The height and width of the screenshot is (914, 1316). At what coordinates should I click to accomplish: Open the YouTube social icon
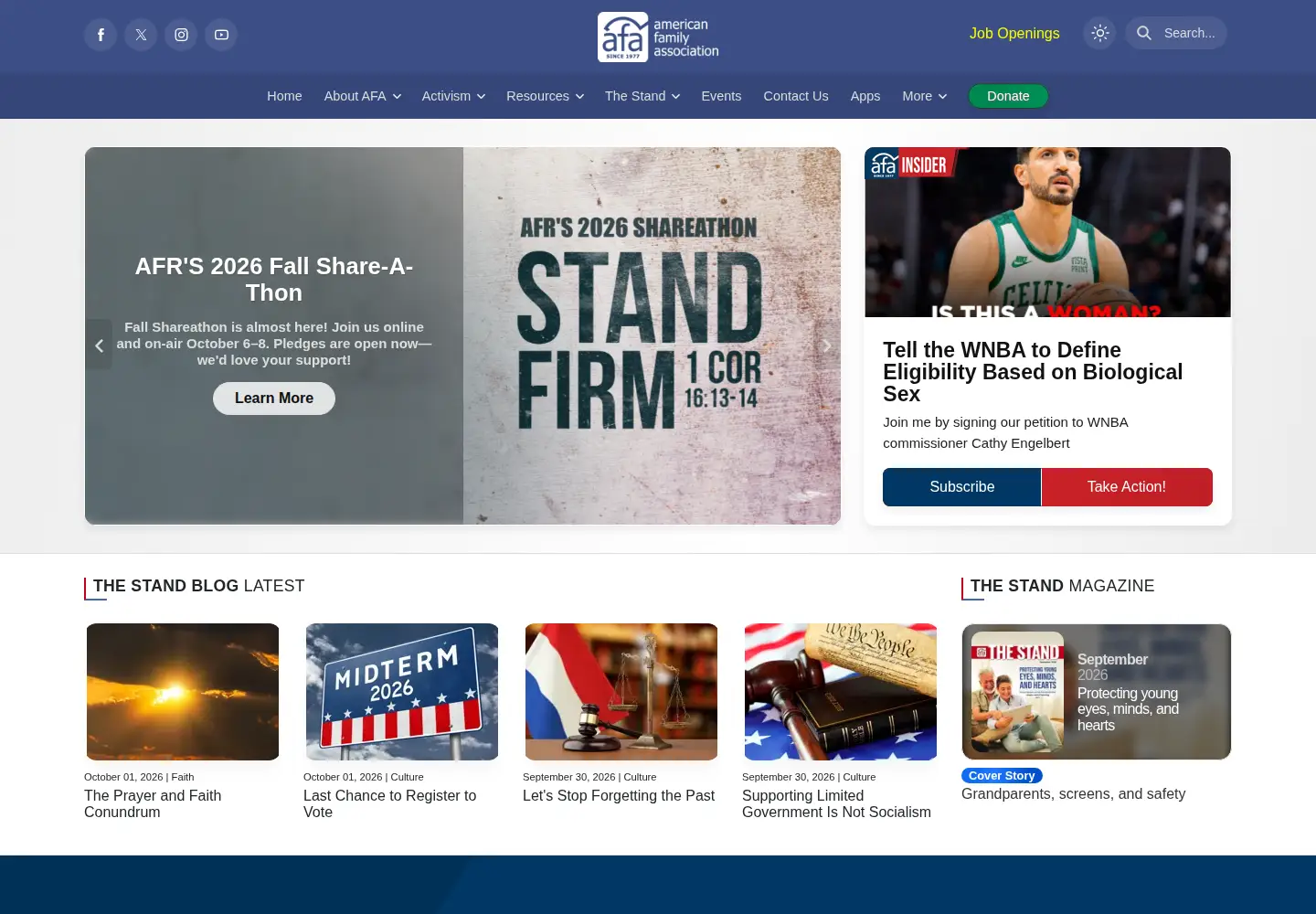221,35
